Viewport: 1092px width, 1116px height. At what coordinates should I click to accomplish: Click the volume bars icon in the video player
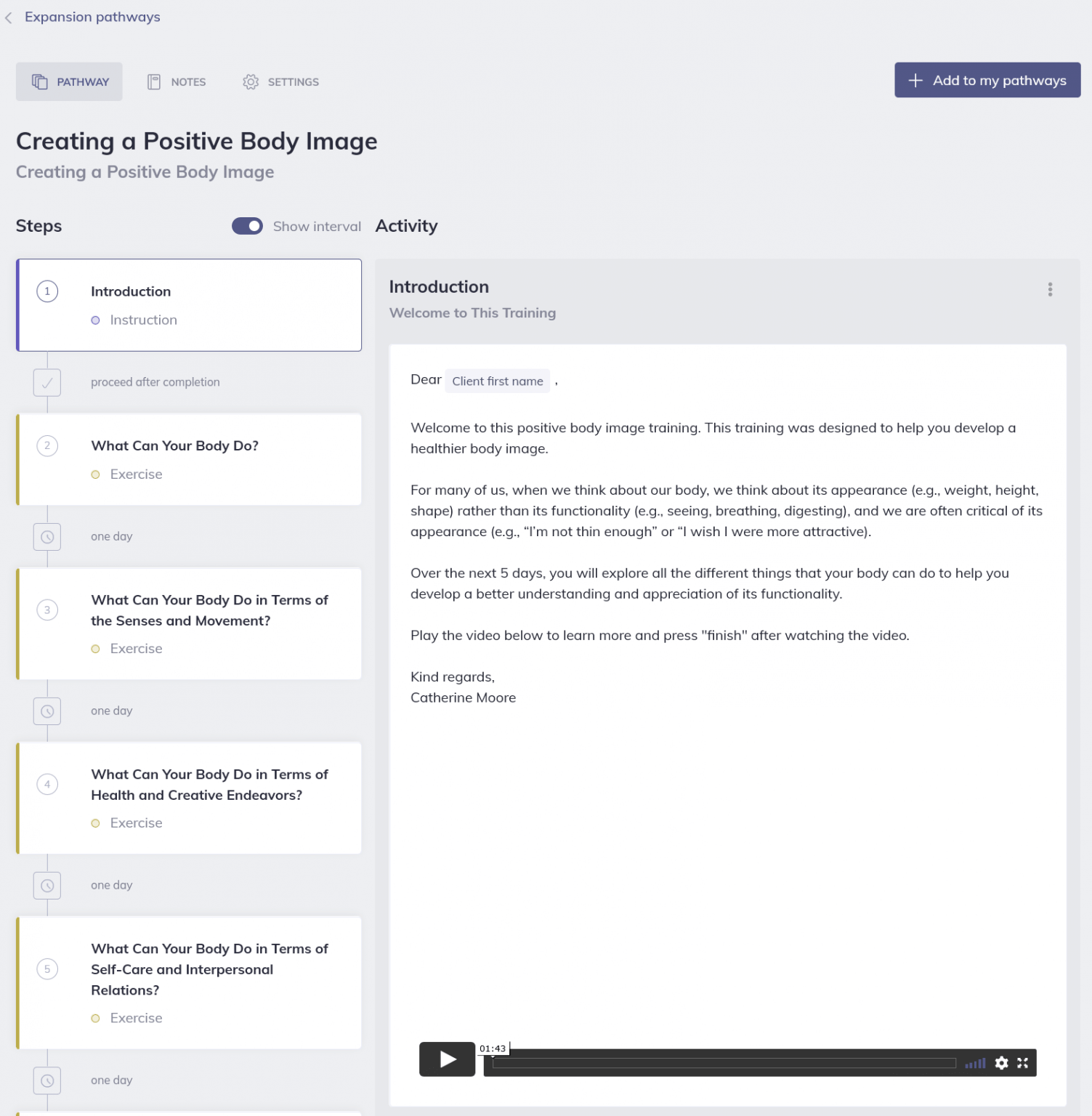click(974, 1062)
